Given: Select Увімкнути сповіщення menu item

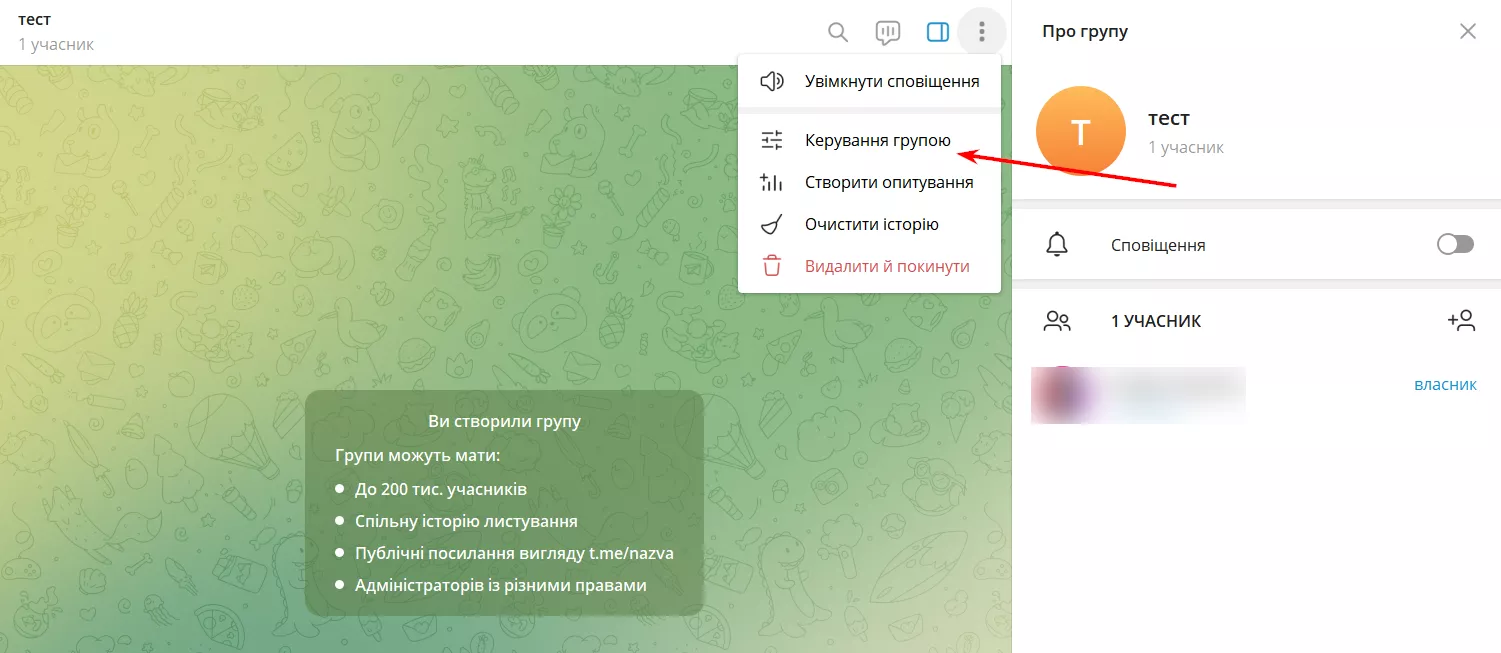Looking at the screenshot, I should 869,81.
